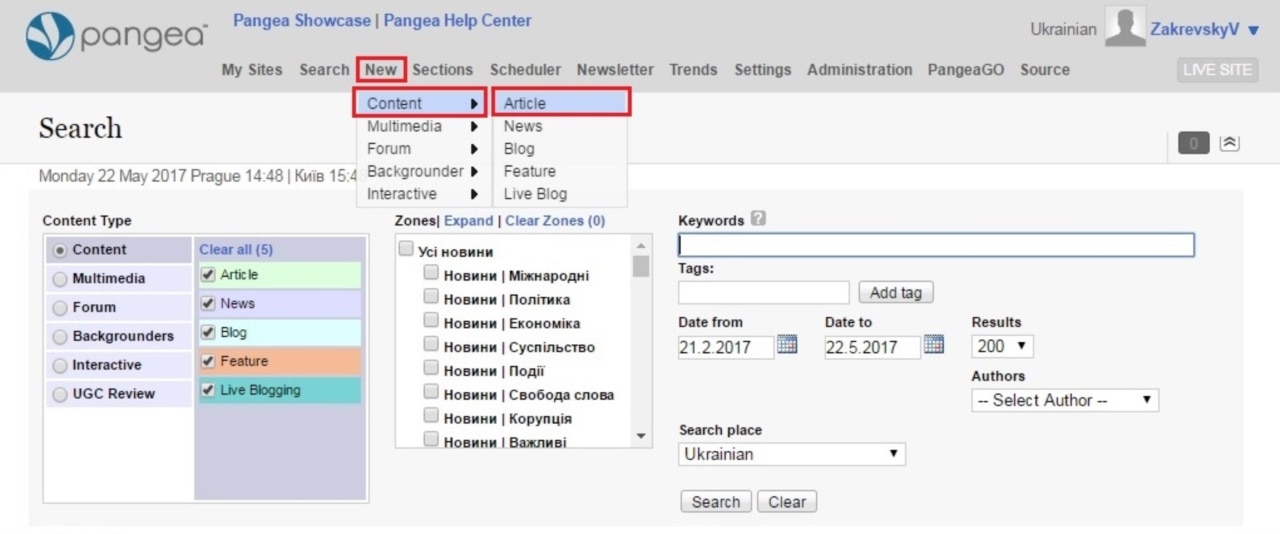Open the Search place dropdown
Image resolution: width=1280 pixels, height=534 pixels.
792,454
